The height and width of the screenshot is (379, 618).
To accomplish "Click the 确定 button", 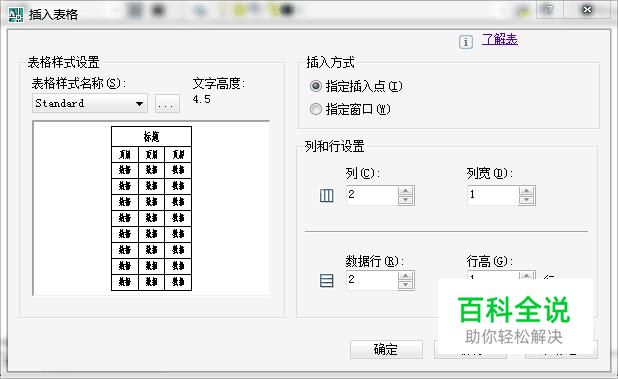I will (x=386, y=349).
